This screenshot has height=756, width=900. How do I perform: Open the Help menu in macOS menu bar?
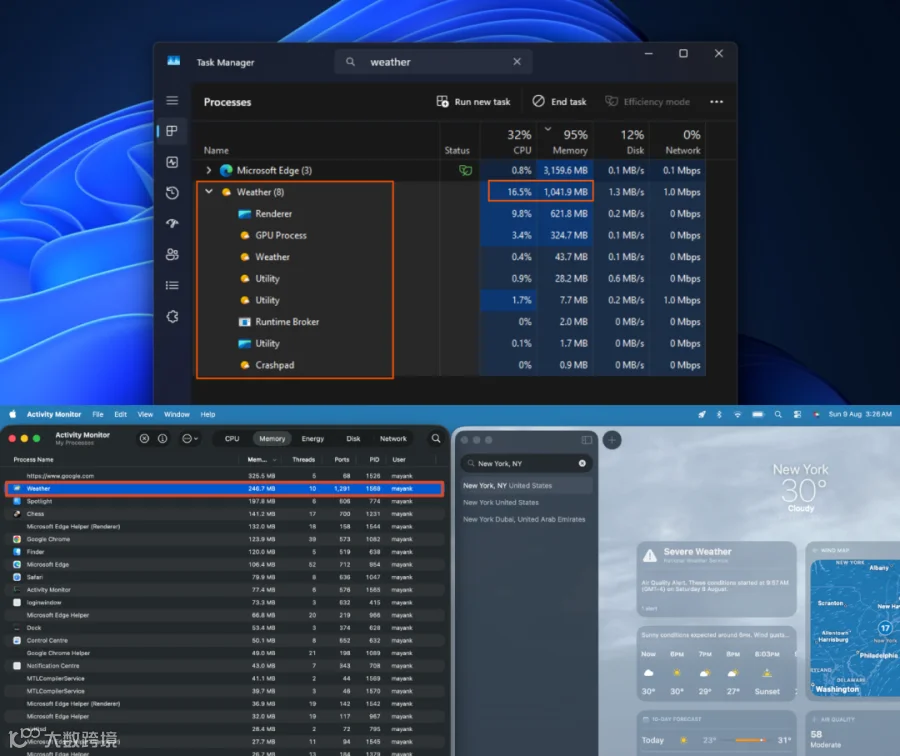click(208, 414)
